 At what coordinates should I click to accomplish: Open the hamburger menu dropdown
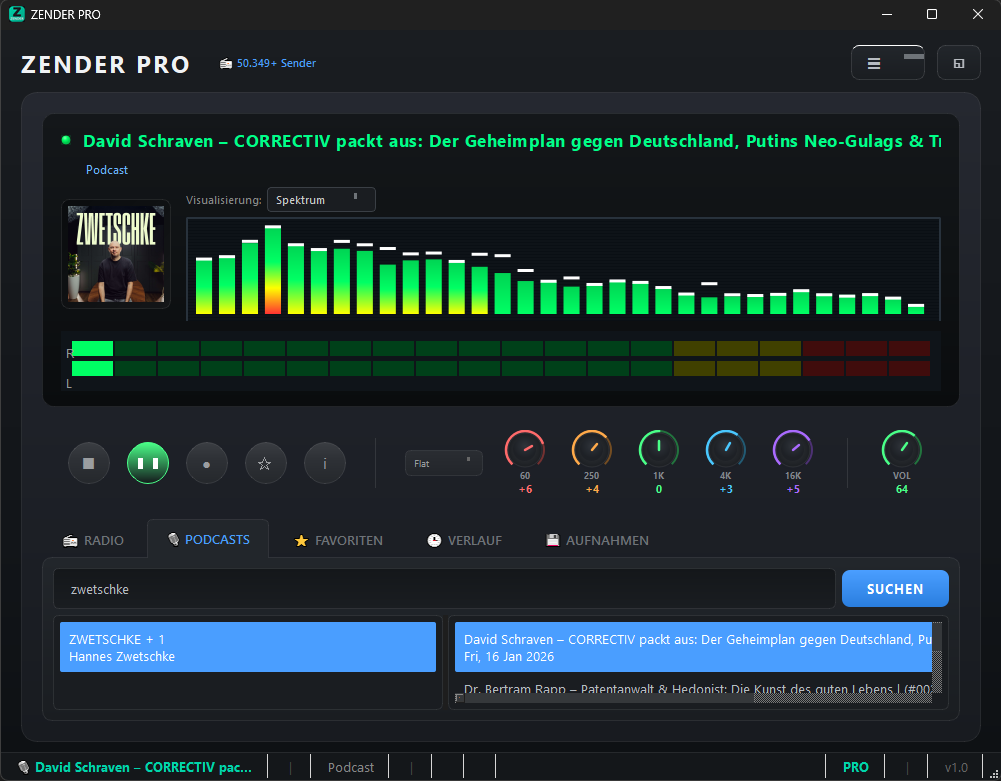point(887,63)
